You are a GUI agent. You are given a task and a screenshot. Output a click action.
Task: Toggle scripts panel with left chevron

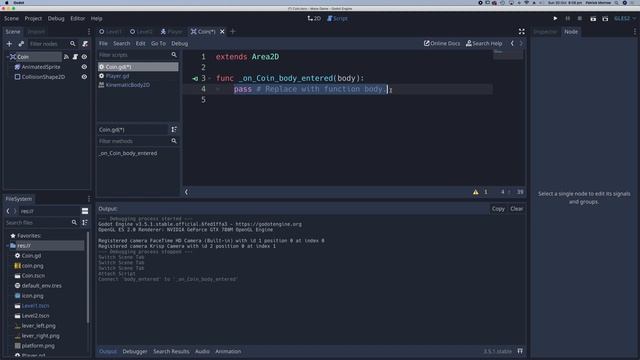pyautogui.click(x=186, y=192)
